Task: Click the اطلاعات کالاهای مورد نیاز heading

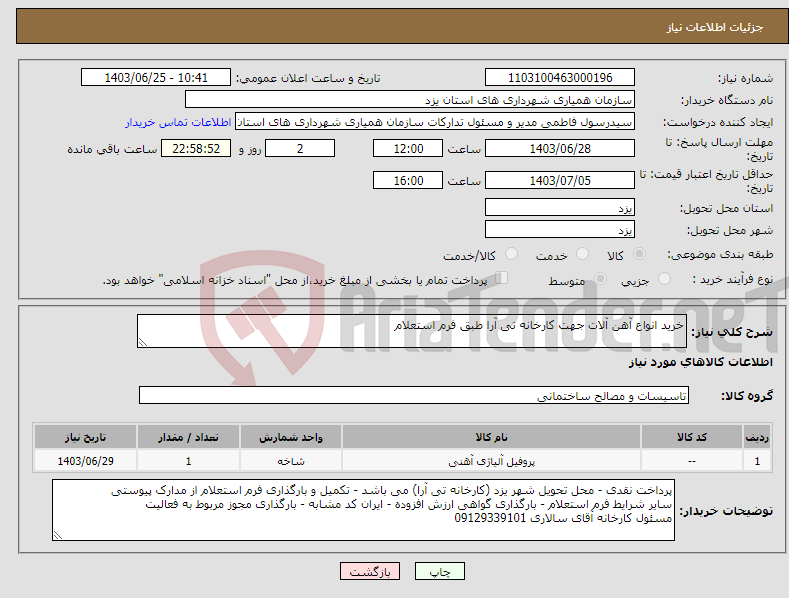Action: [700, 362]
